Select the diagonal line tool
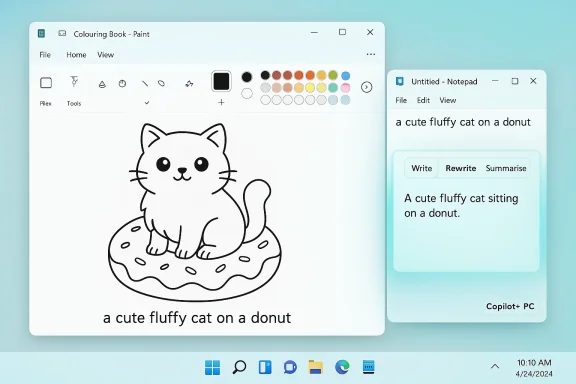 (x=145, y=84)
